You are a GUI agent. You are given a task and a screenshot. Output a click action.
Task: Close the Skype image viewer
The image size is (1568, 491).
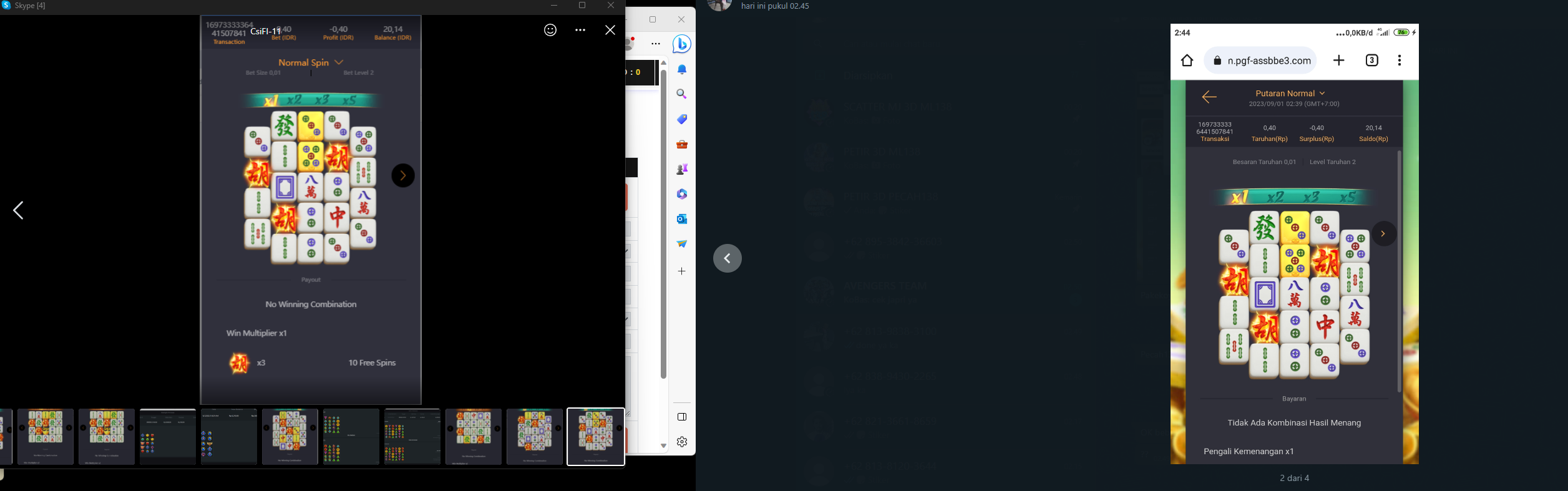point(610,30)
